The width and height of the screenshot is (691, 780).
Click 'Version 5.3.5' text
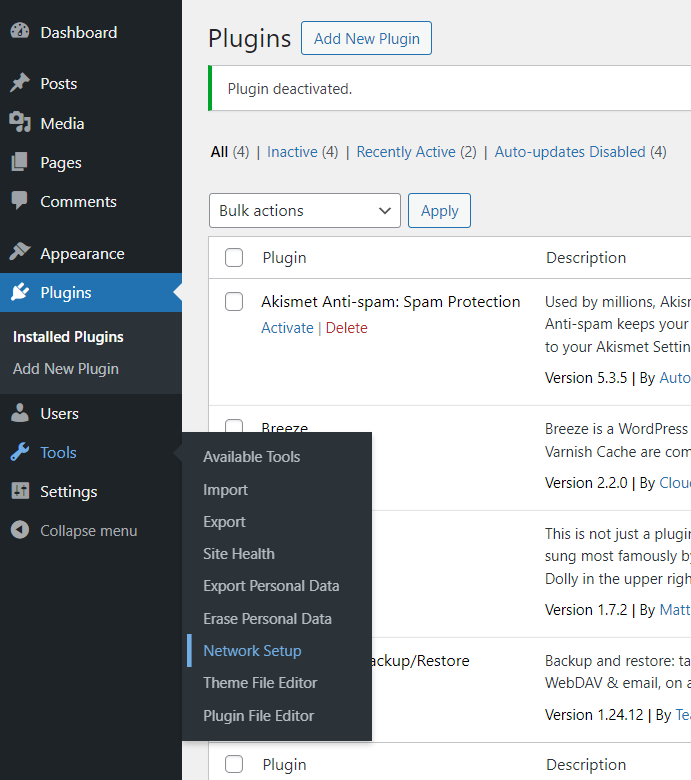point(586,378)
